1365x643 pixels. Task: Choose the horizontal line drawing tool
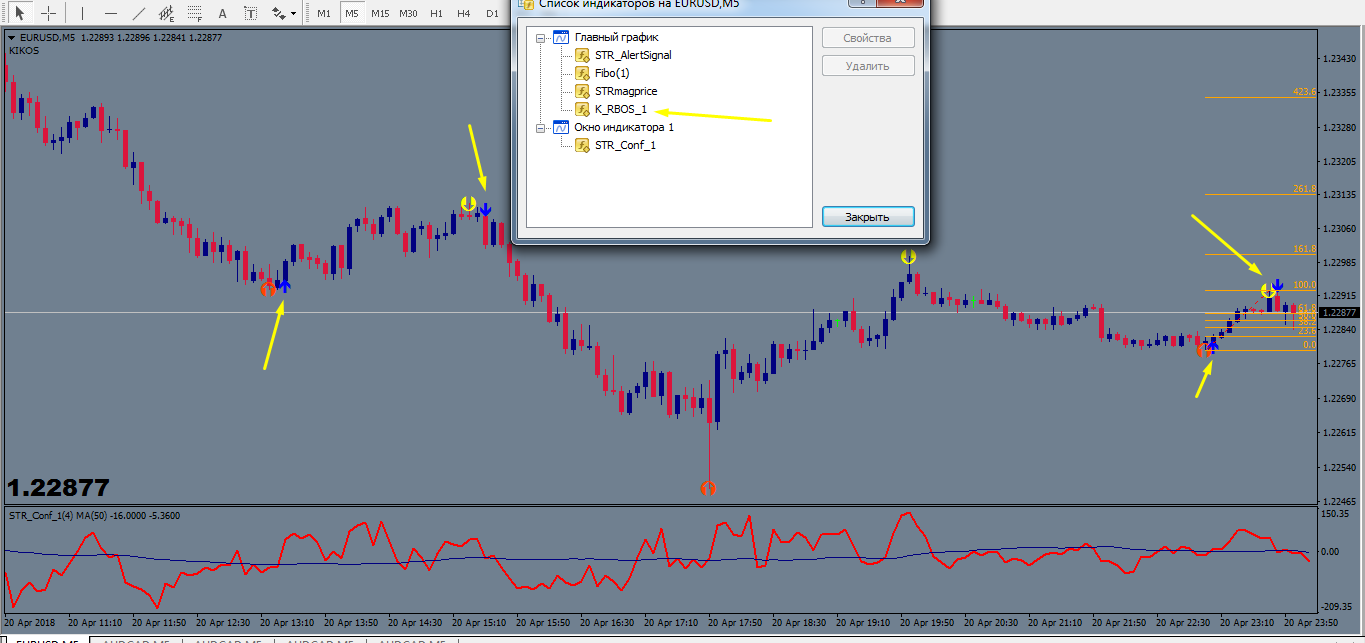[x=111, y=14]
